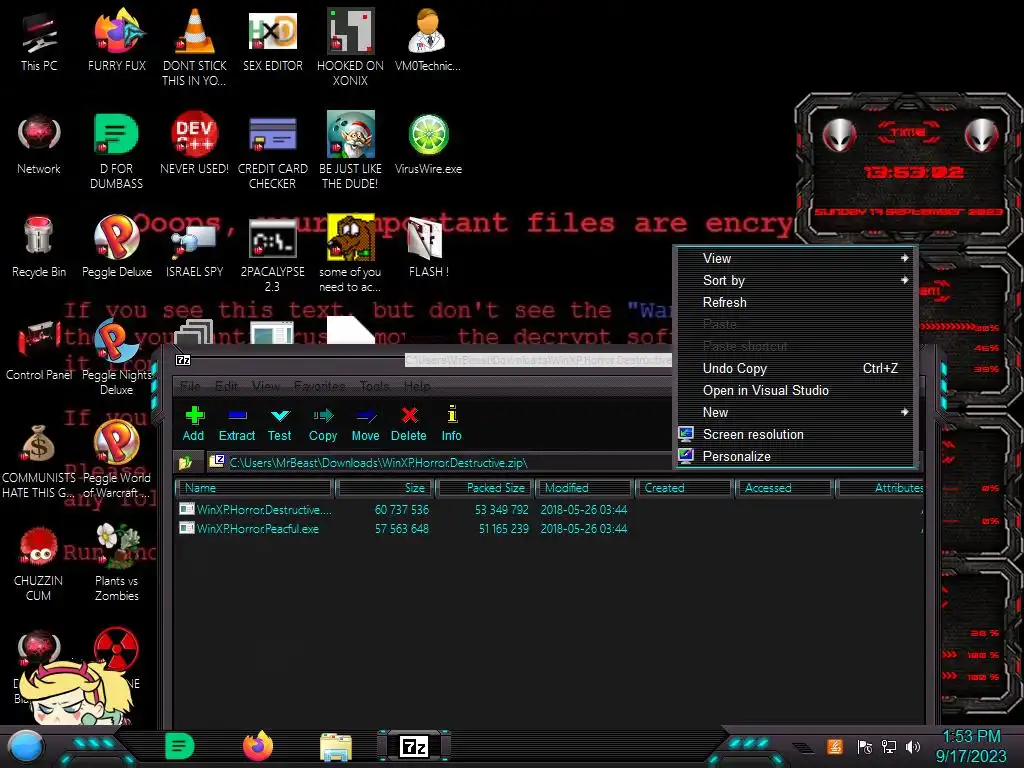Image resolution: width=1024 pixels, height=768 pixels.
Task: Click the Add button in 7-Zip toolbar
Action: [194, 424]
